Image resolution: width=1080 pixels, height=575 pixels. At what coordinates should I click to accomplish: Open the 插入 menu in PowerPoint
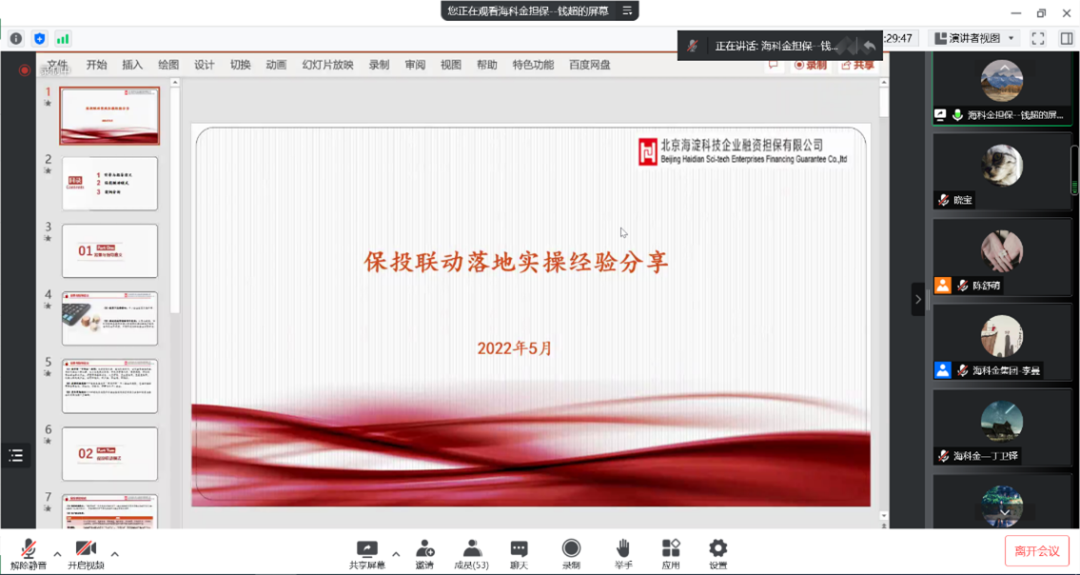pos(132,65)
